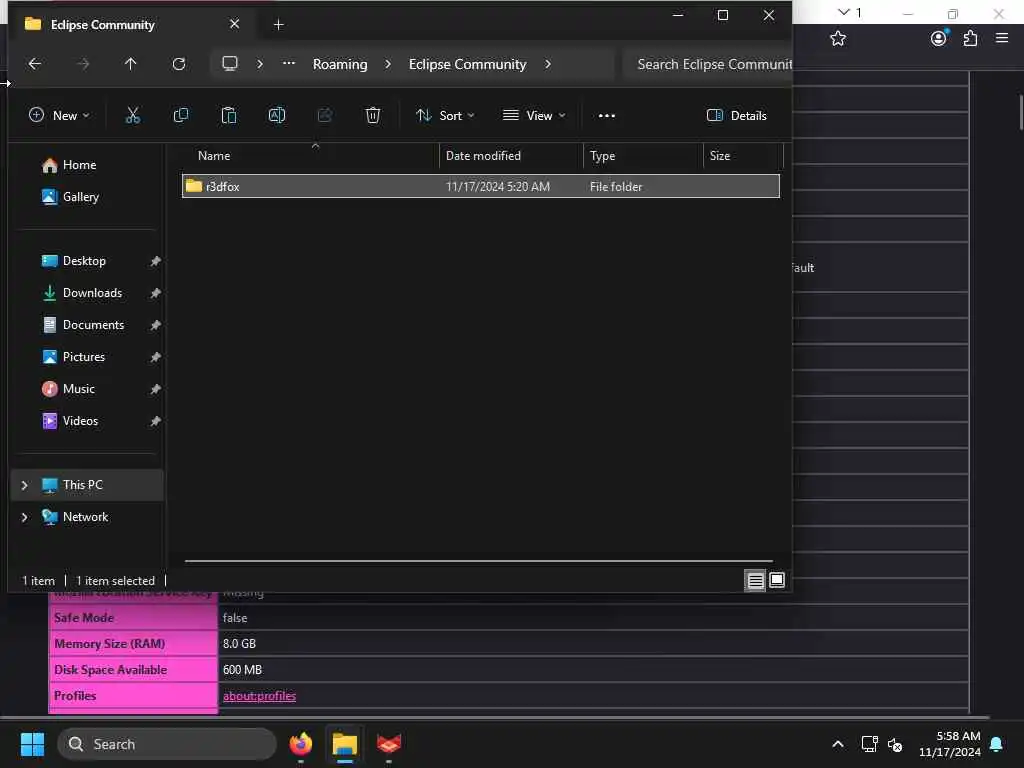The image size is (1024, 768).
Task: Go back with the left arrow
Action: (35, 64)
